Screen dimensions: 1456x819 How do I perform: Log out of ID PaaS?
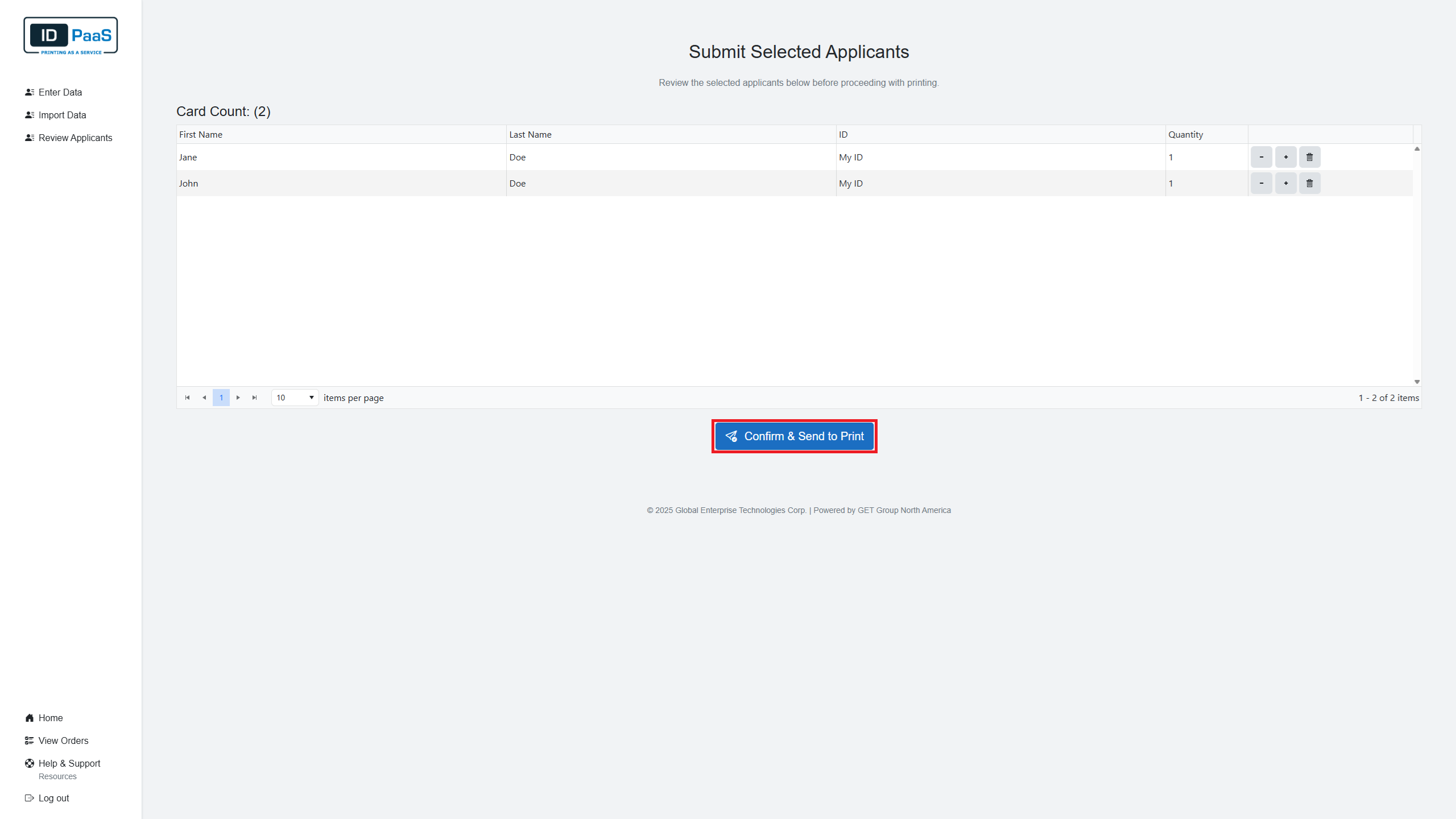53,798
